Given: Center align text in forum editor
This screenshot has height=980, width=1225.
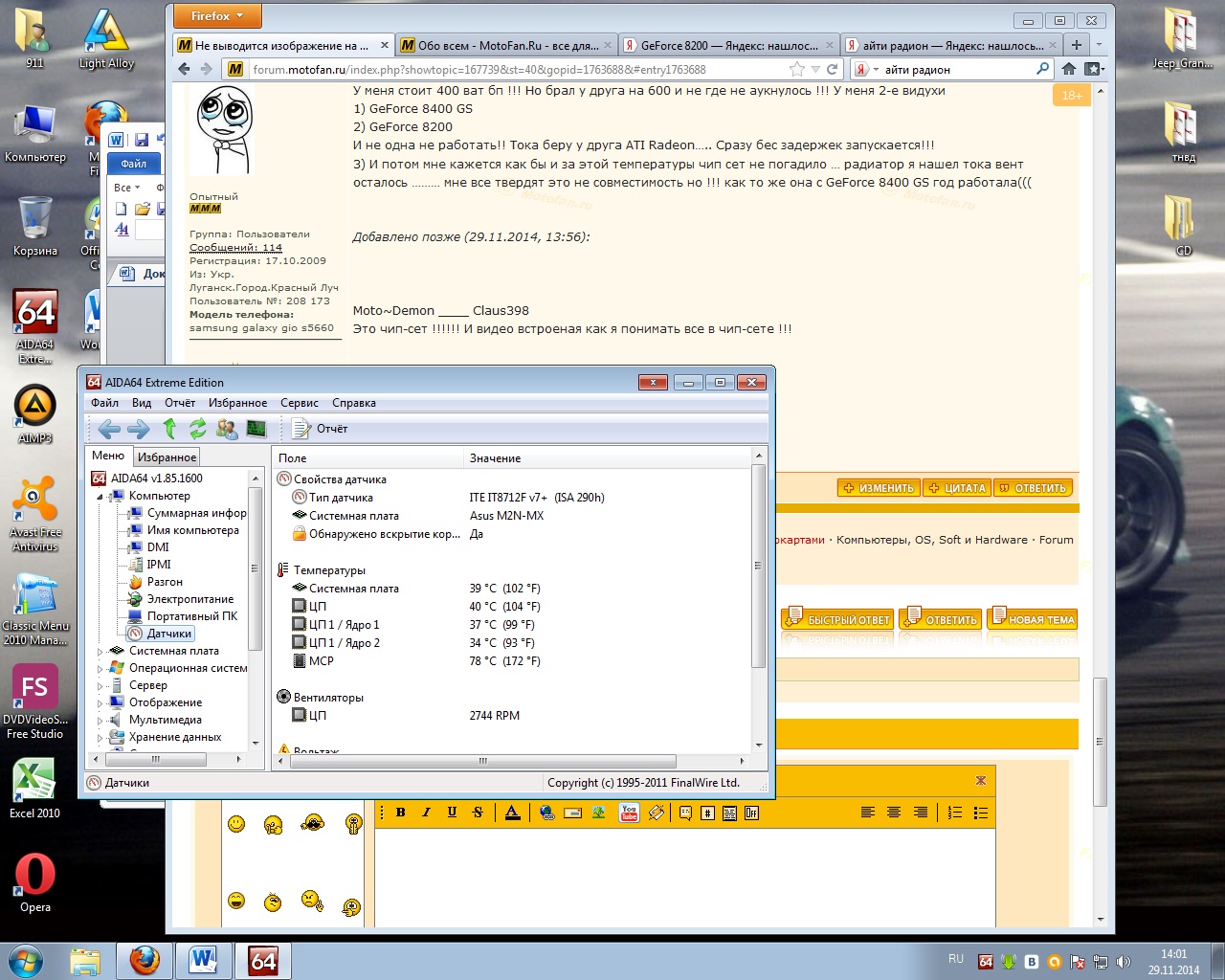Looking at the screenshot, I should 894,813.
